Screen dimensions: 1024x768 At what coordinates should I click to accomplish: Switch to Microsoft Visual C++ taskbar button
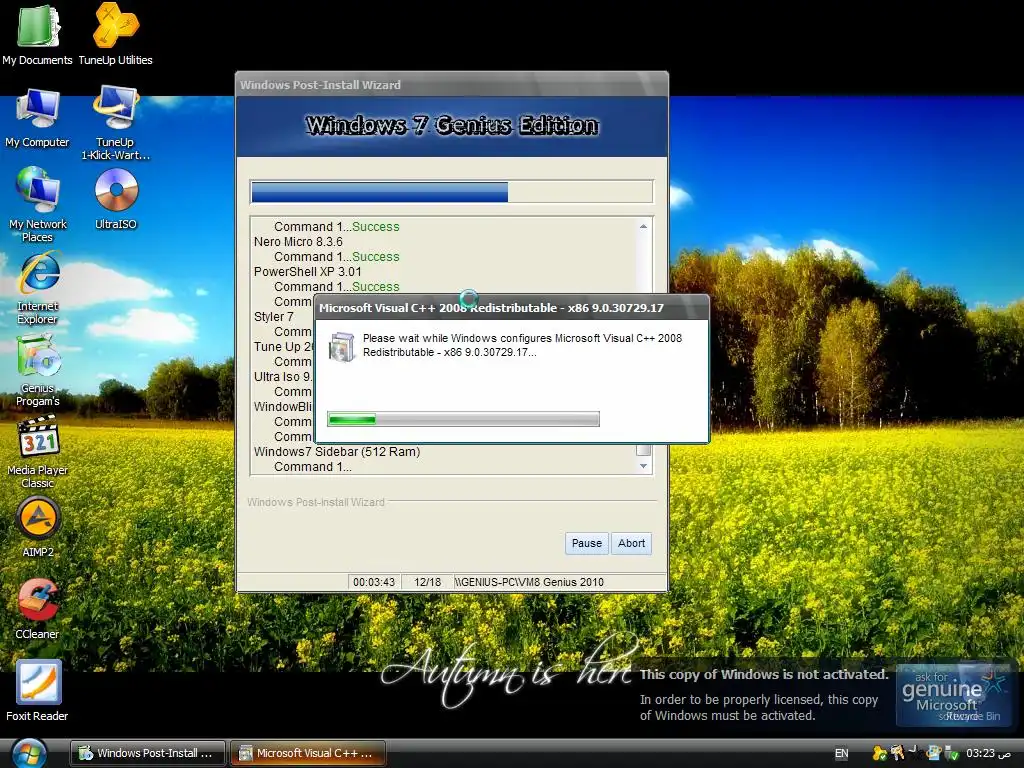pyautogui.click(x=308, y=753)
